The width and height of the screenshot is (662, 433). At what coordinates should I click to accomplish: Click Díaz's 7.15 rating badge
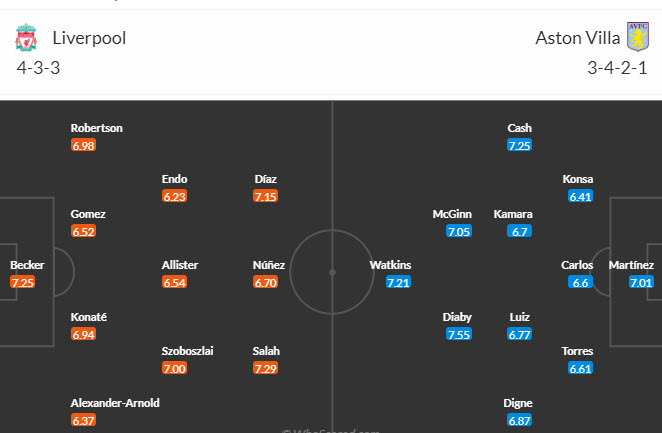click(x=266, y=197)
